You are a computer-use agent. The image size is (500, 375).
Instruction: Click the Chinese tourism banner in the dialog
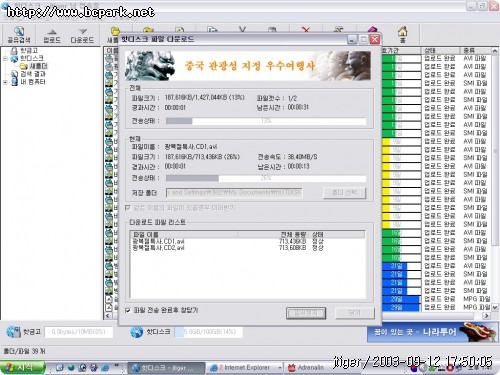pyautogui.click(x=248, y=66)
